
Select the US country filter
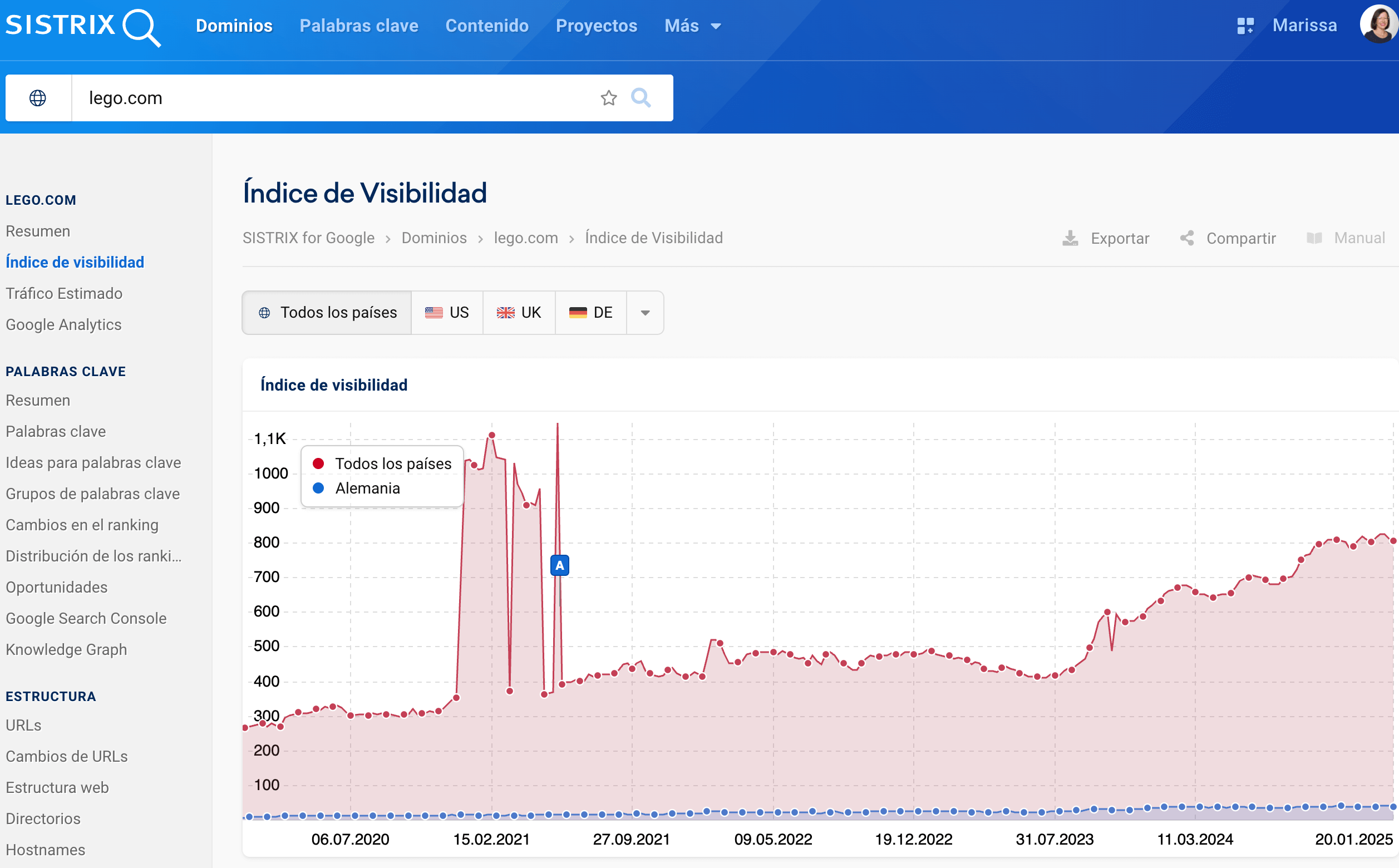[x=447, y=313]
